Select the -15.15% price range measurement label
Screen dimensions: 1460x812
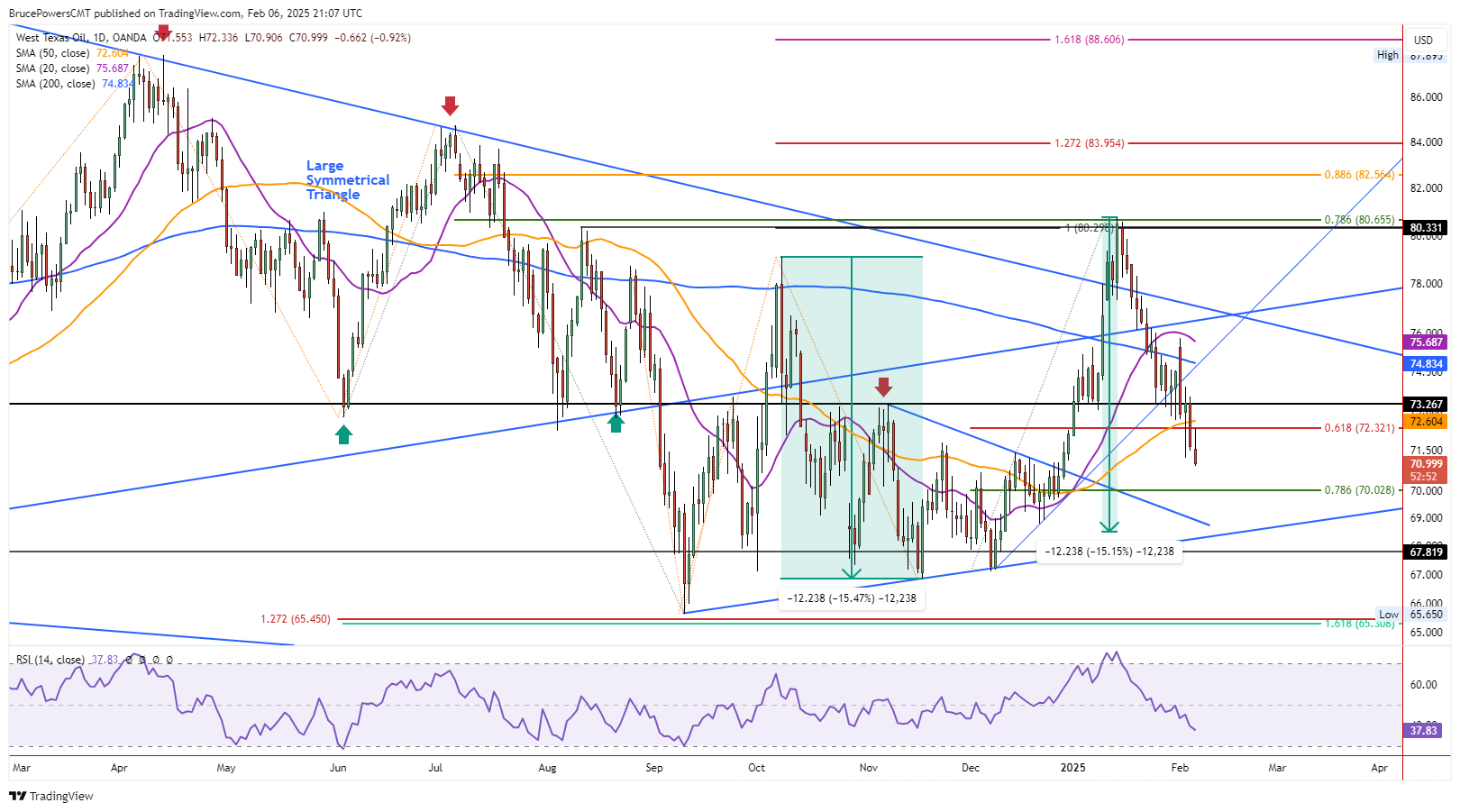(1109, 552)
